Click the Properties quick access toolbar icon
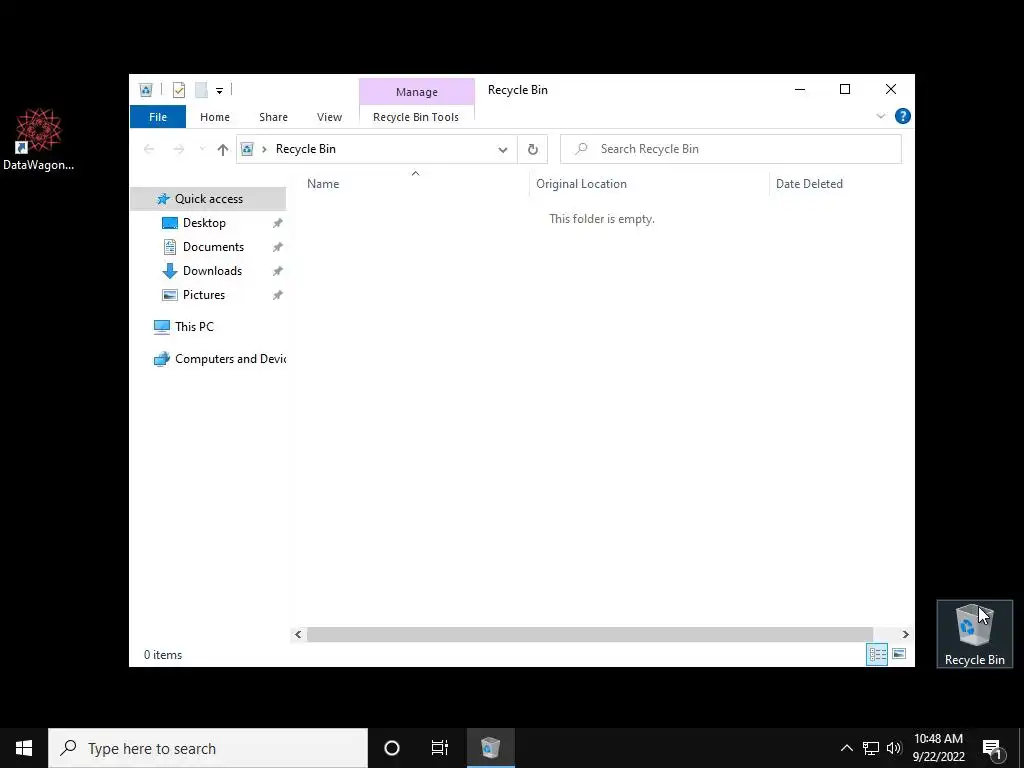This screenshot has width=1024, height=768. pyautogui.click(x=178, y=90)
